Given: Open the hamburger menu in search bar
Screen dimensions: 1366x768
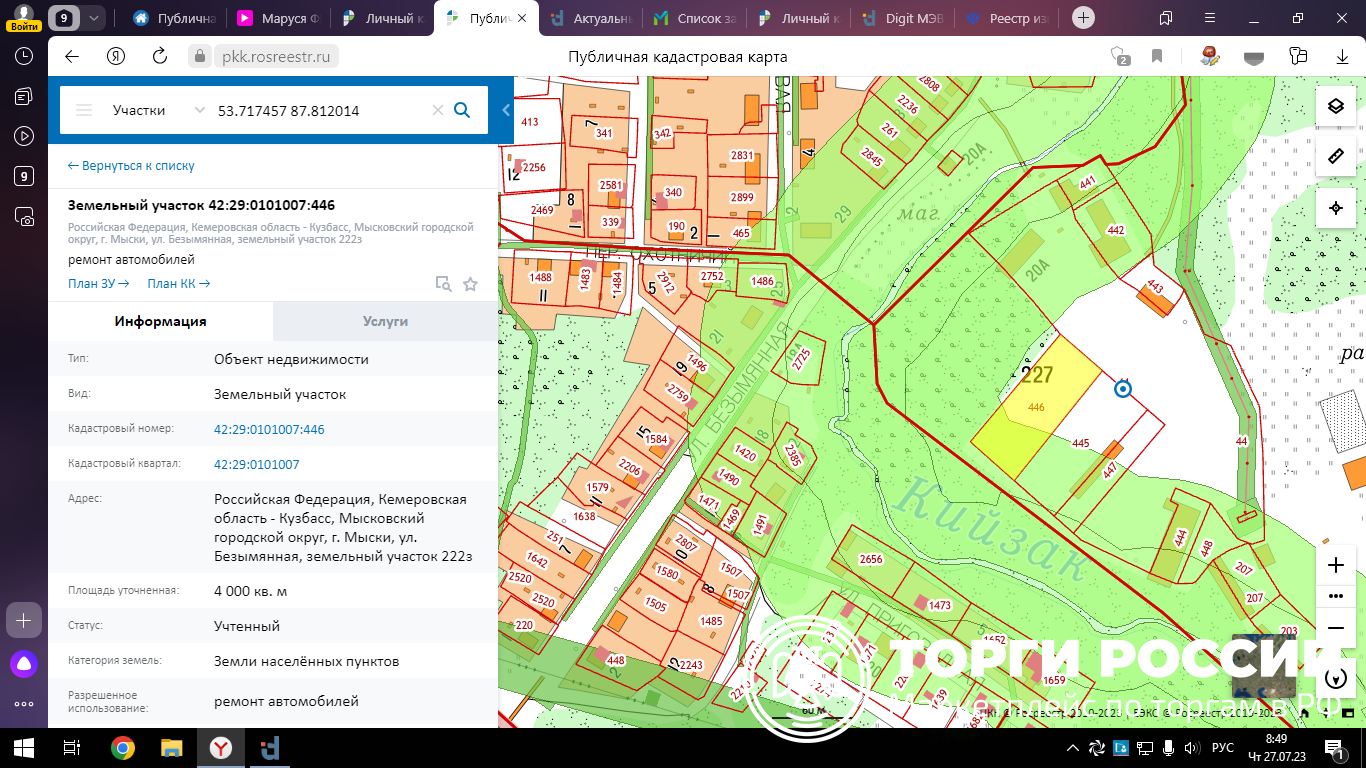Looking at the screenshot, I should click(x=84, y=110).
